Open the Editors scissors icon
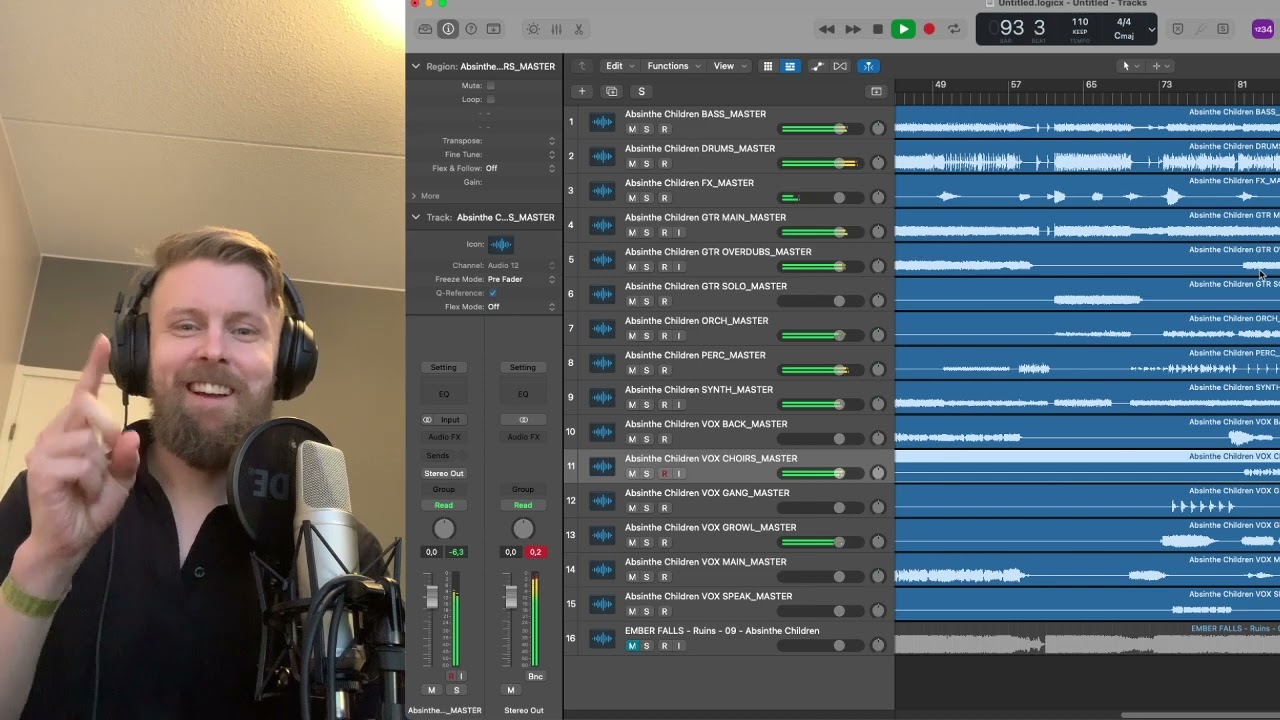Viewport: 1280px width, 720px height. pos(579,29)
